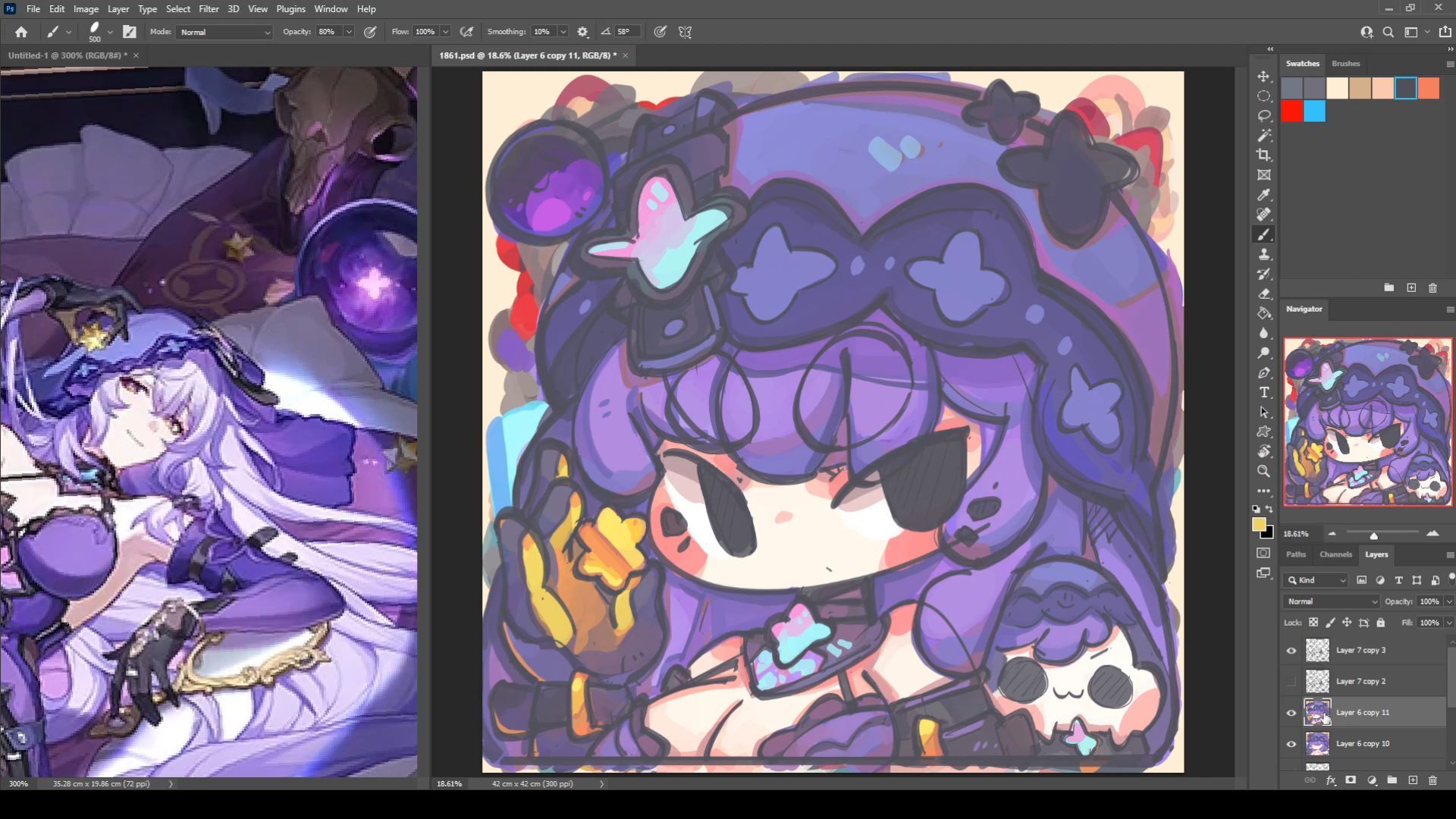Select the Path Selection tool
The height and width of the screenshot is (819, 1456).
pos(1263,412)
